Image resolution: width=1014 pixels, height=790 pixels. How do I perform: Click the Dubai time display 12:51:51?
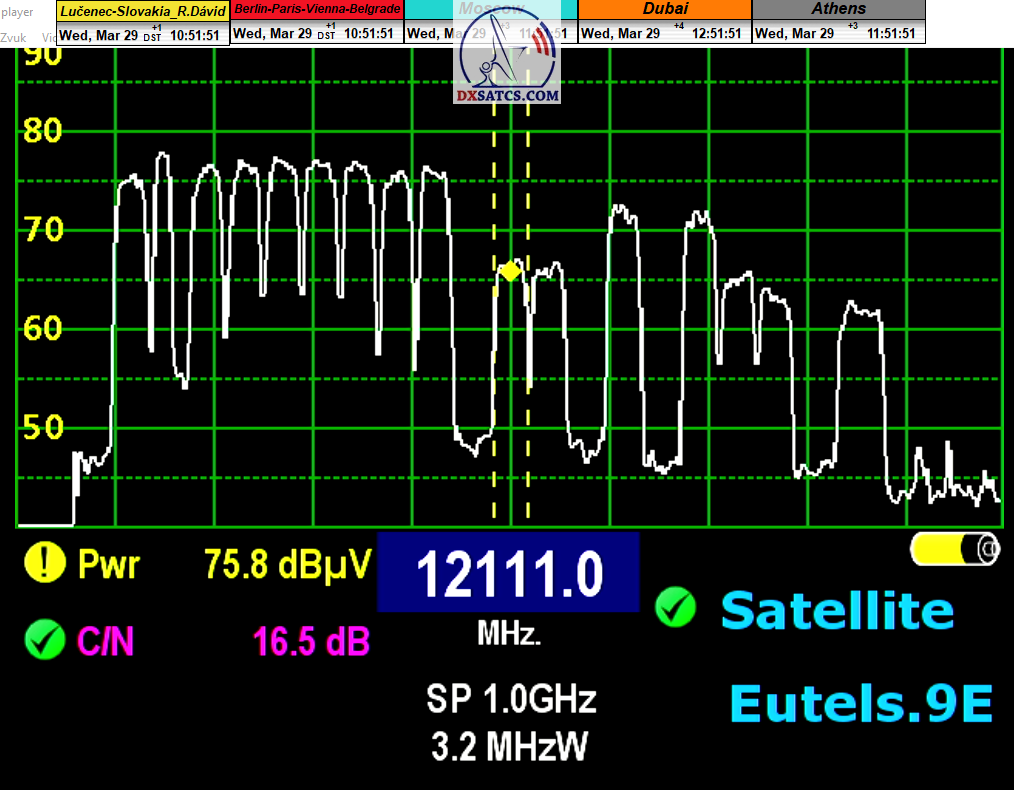(x=716, y=33)
